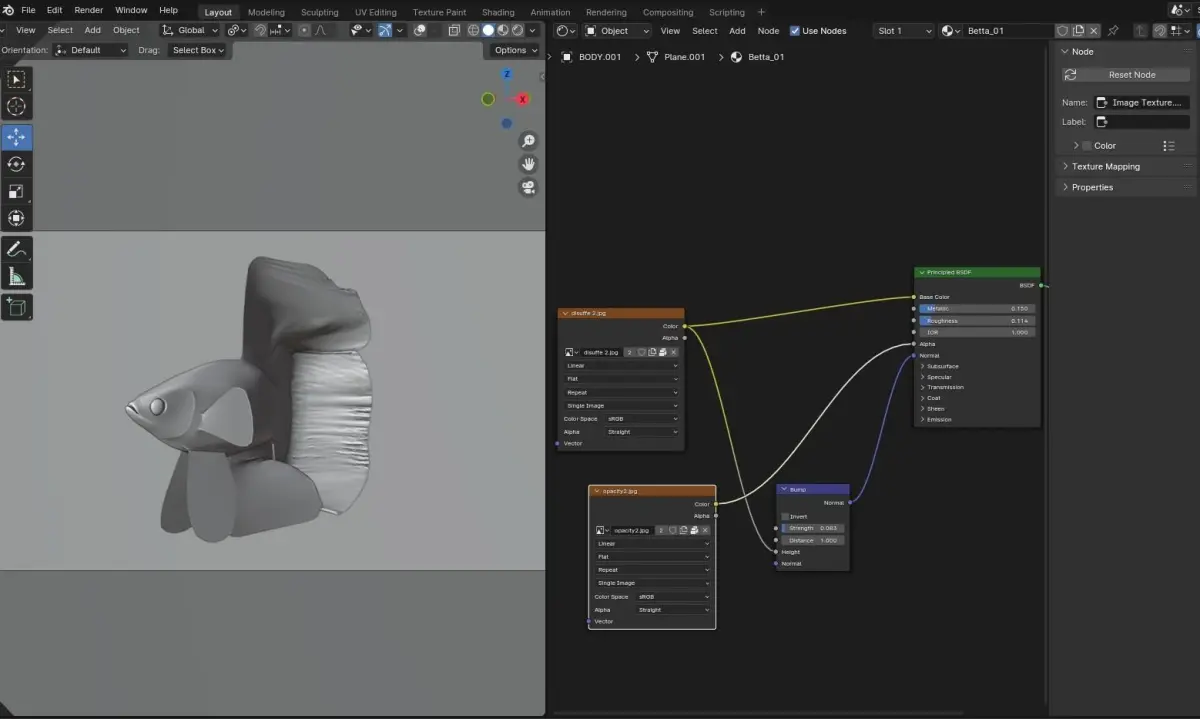The width and height of the screenshot is (1200, 719).
Task: Select the Measure tool
Action: (16, 276)
